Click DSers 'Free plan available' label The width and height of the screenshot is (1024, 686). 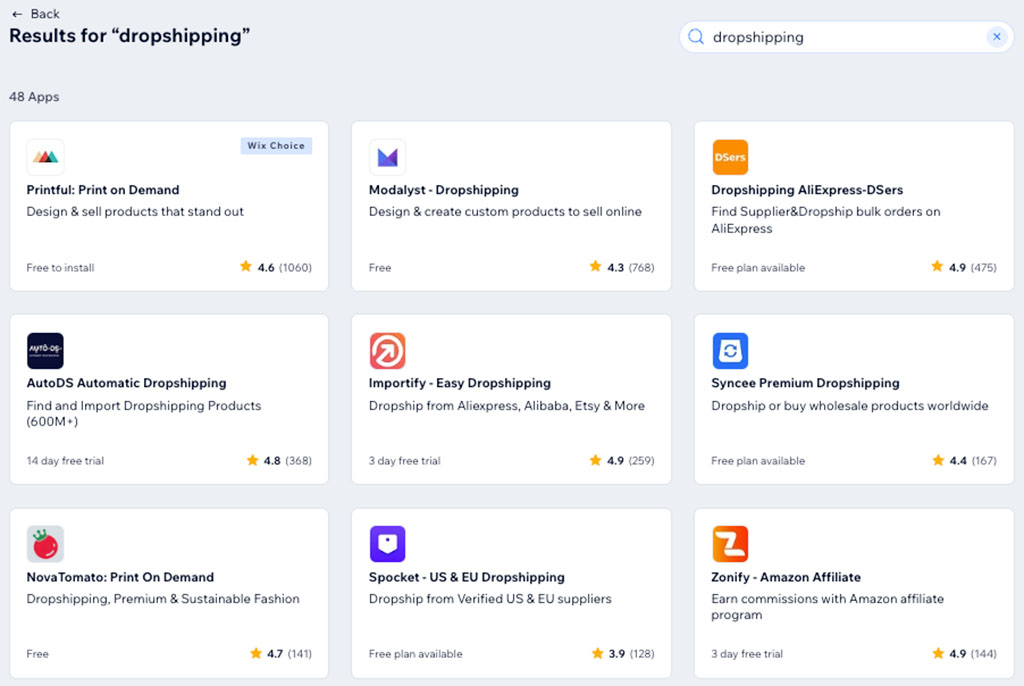pyautogui.click(x=758, y=268)
